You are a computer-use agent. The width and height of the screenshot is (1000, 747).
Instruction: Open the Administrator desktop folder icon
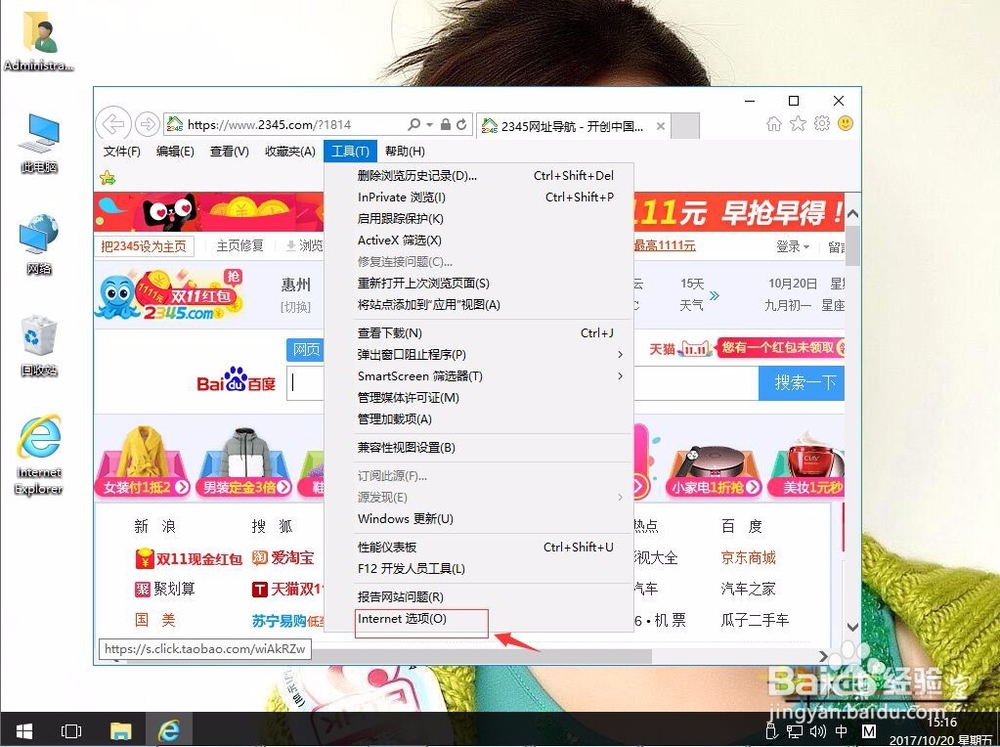(x=39, y=41)
